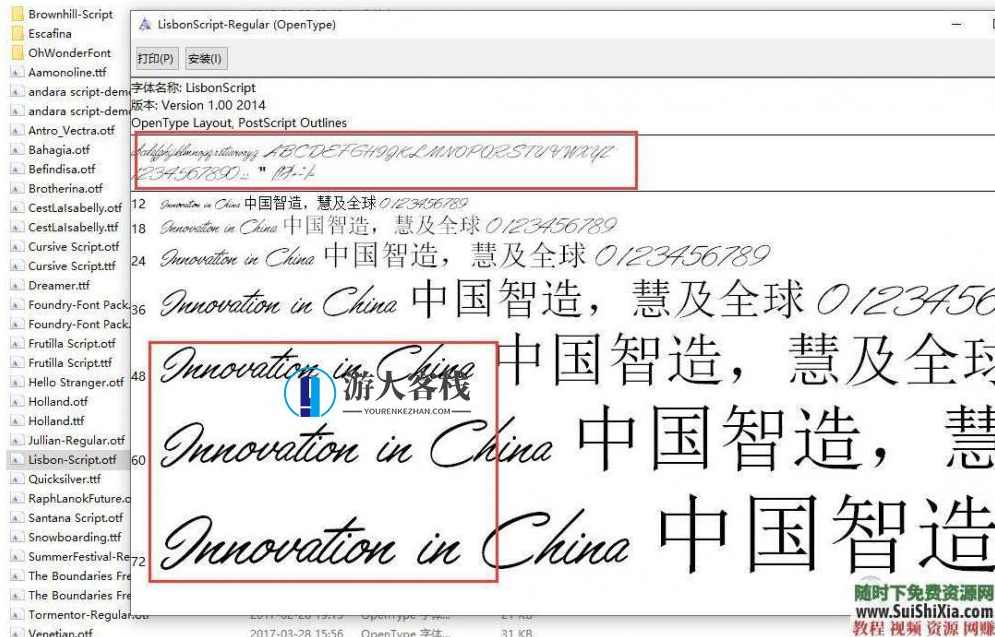Screen dimensions: 995x637
Task: Open the OhWonderFont folder
Action: (x=63, y=52)
